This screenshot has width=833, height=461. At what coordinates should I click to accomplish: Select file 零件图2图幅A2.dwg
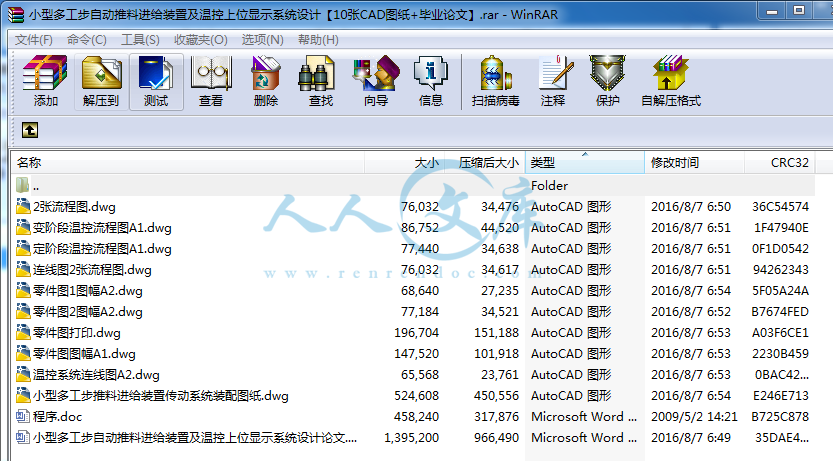coord(88,312)
